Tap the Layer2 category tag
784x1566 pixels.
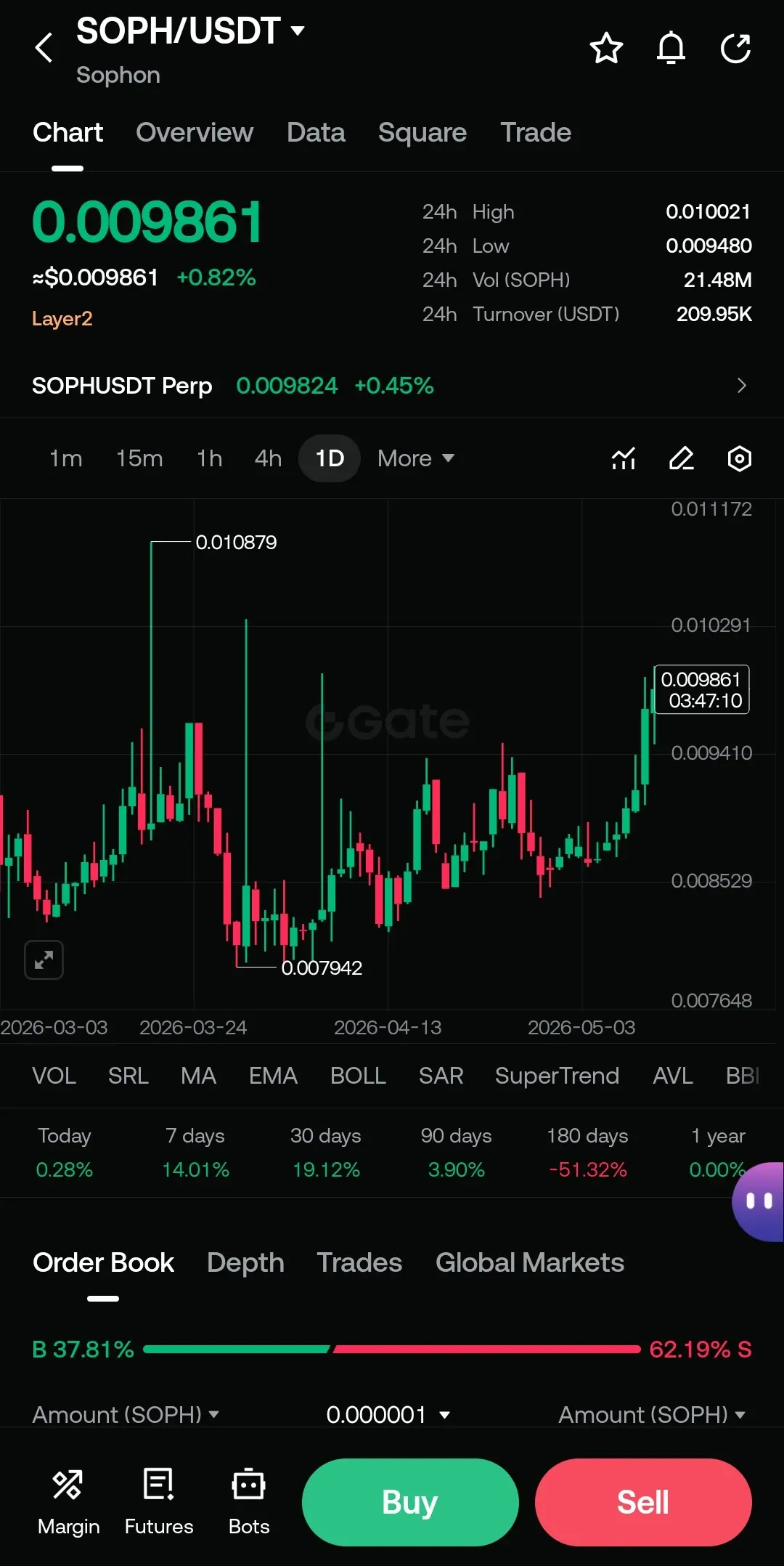point(62,319)
